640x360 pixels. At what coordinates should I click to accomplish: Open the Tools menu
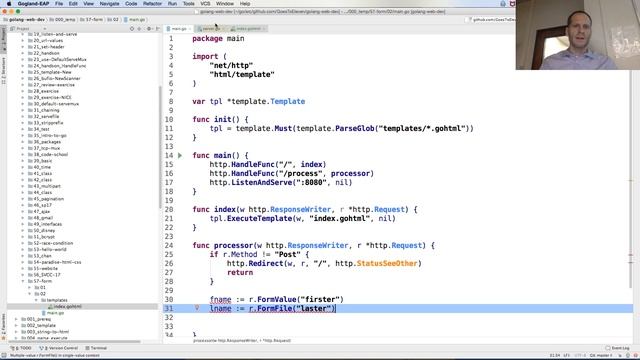coord(189,4)
